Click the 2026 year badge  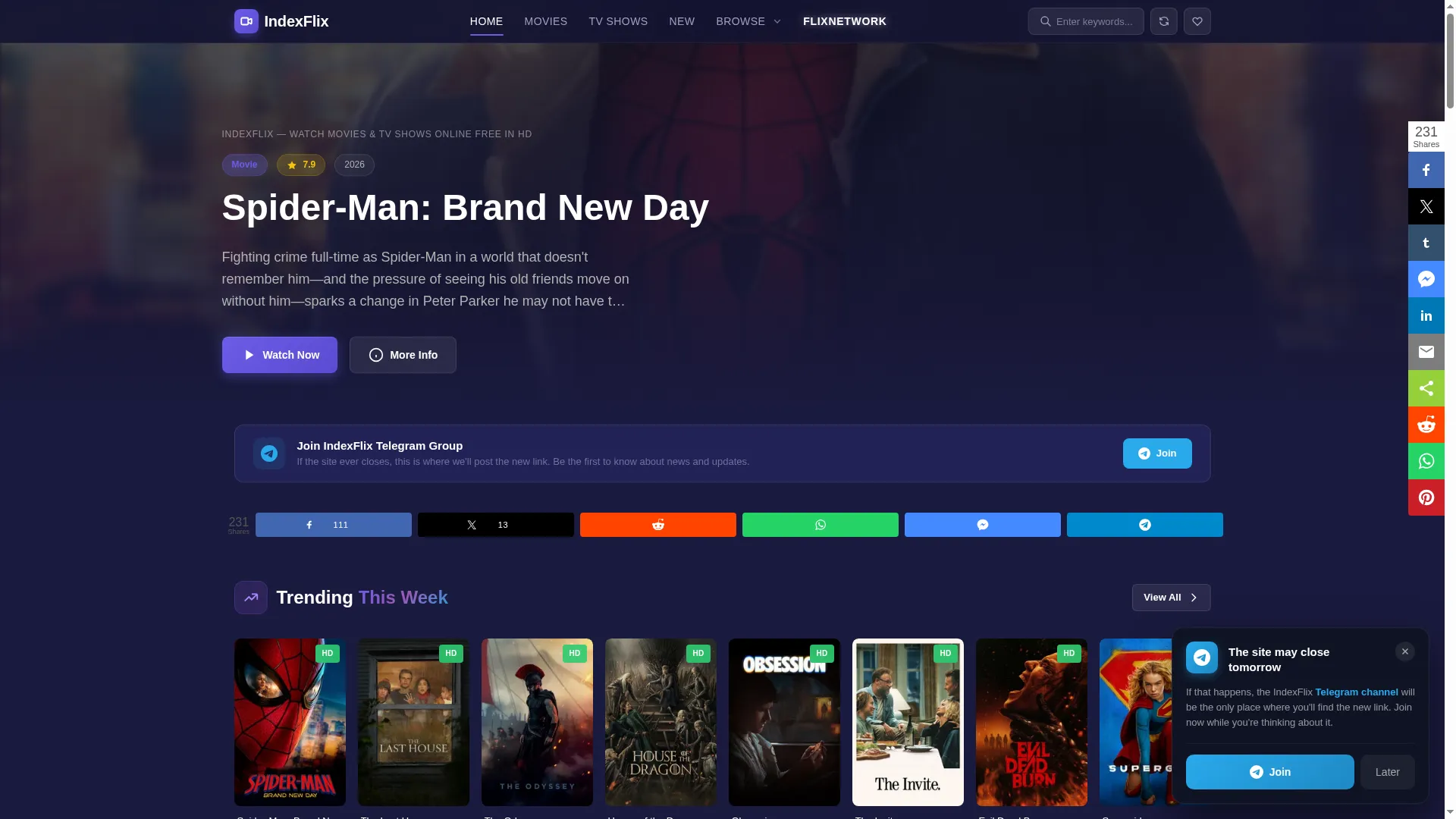point(354,165)
